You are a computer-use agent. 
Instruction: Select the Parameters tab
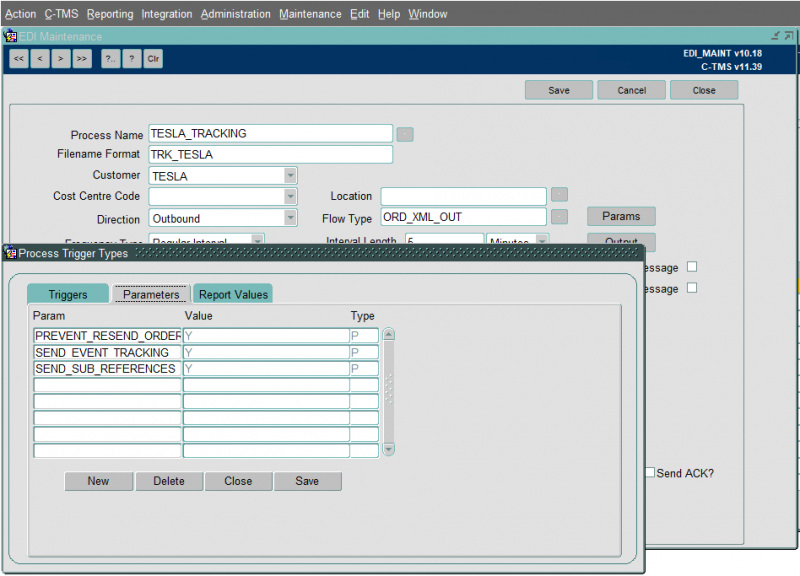(x=151, y=294)
